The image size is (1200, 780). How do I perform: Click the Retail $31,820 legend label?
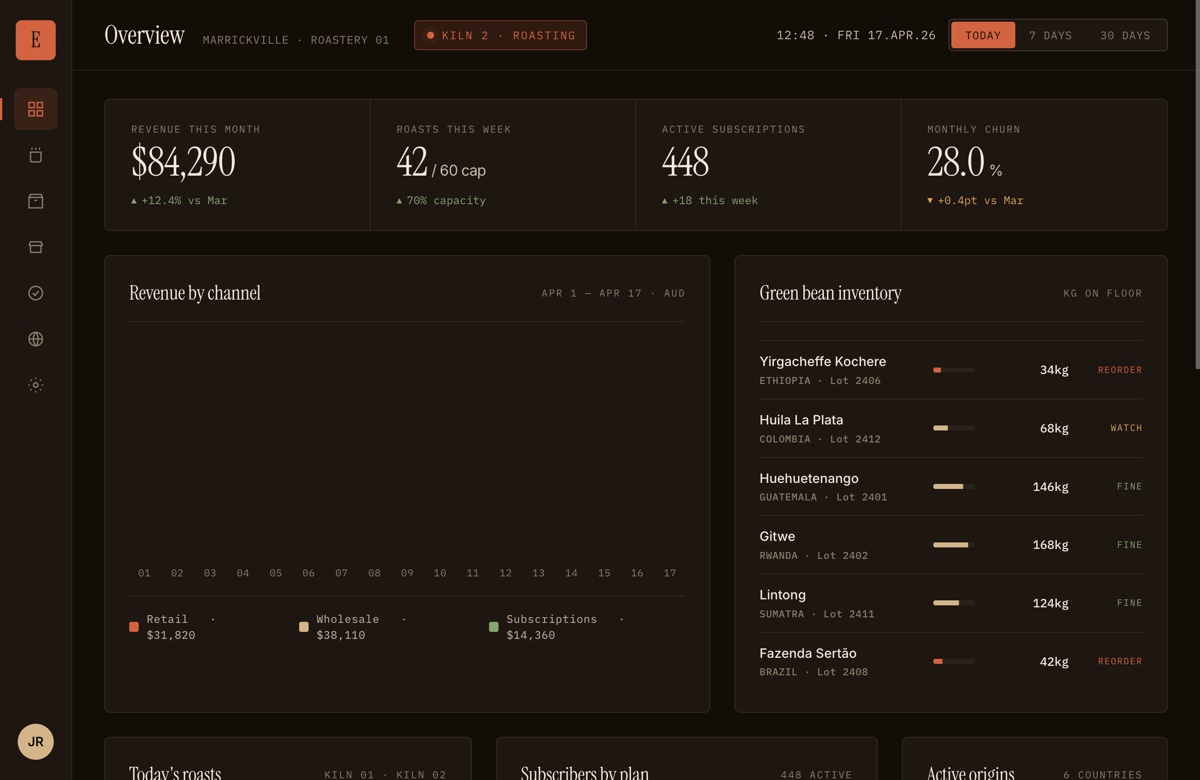click(x=181, y=627)
